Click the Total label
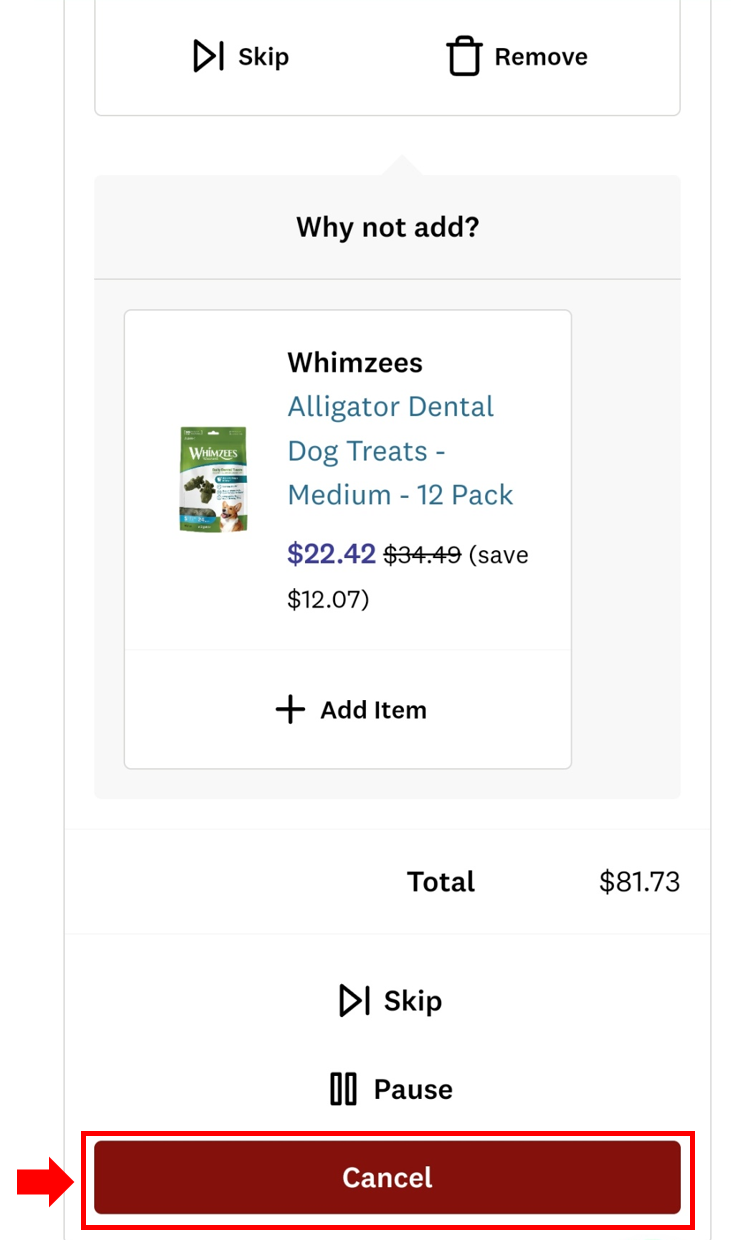The height and width of the screenshot is (1240, 731). pyautogui.click(x=441, y=882)
